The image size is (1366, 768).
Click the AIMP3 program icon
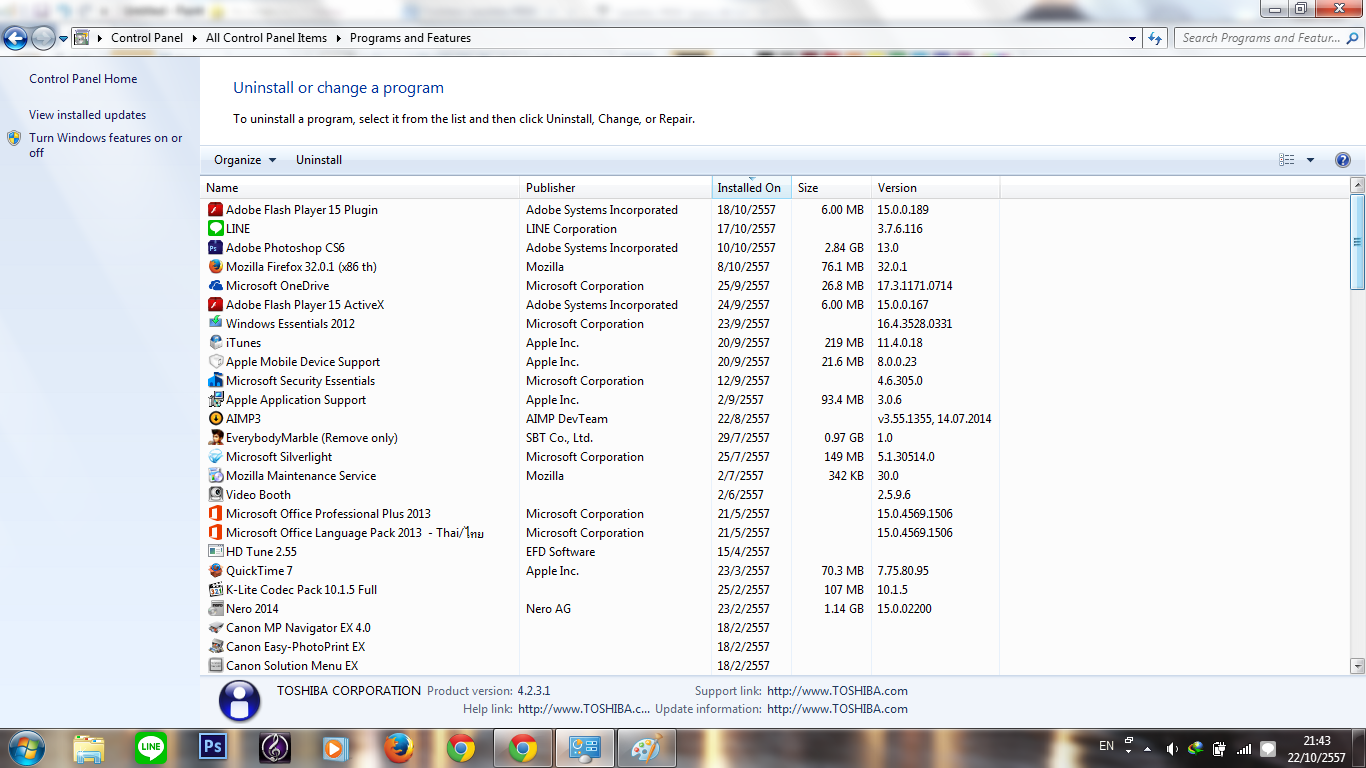[x=215, y=419]
